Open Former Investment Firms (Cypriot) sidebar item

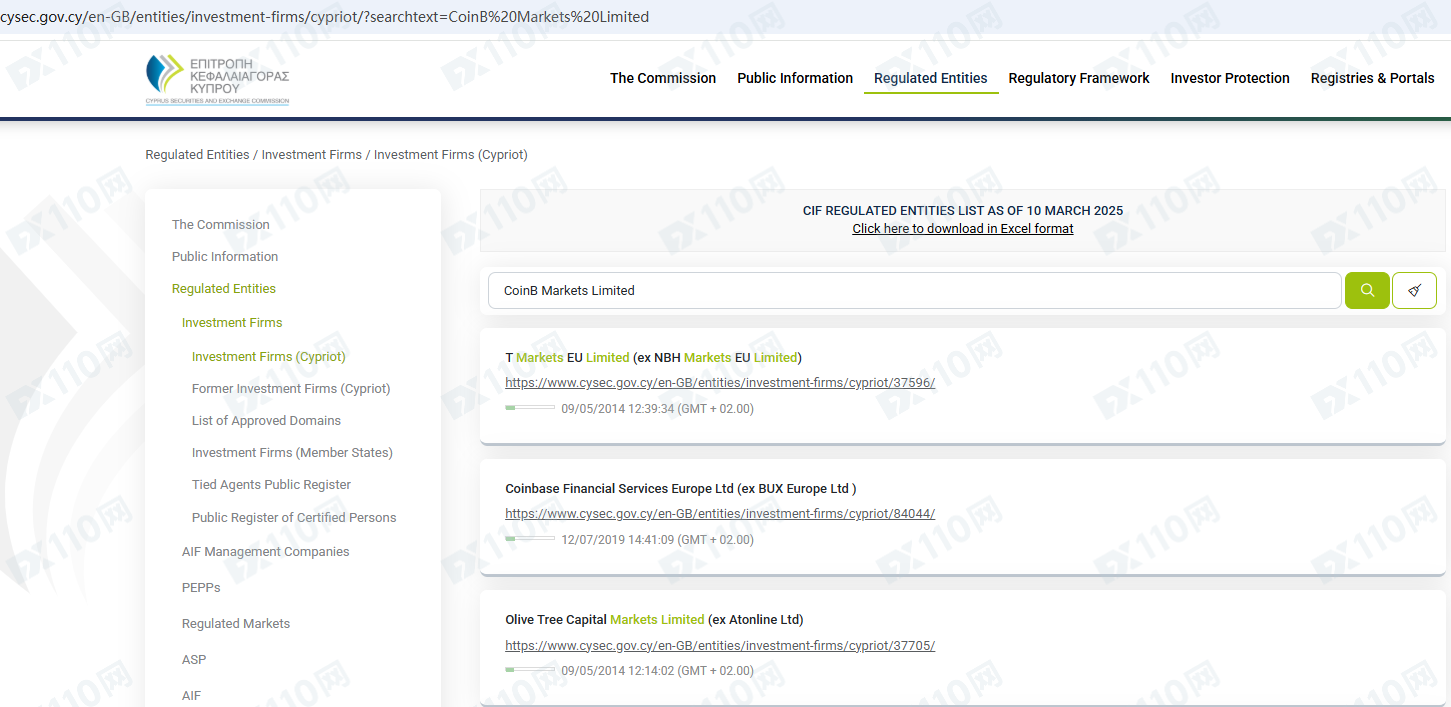[291, 389]
